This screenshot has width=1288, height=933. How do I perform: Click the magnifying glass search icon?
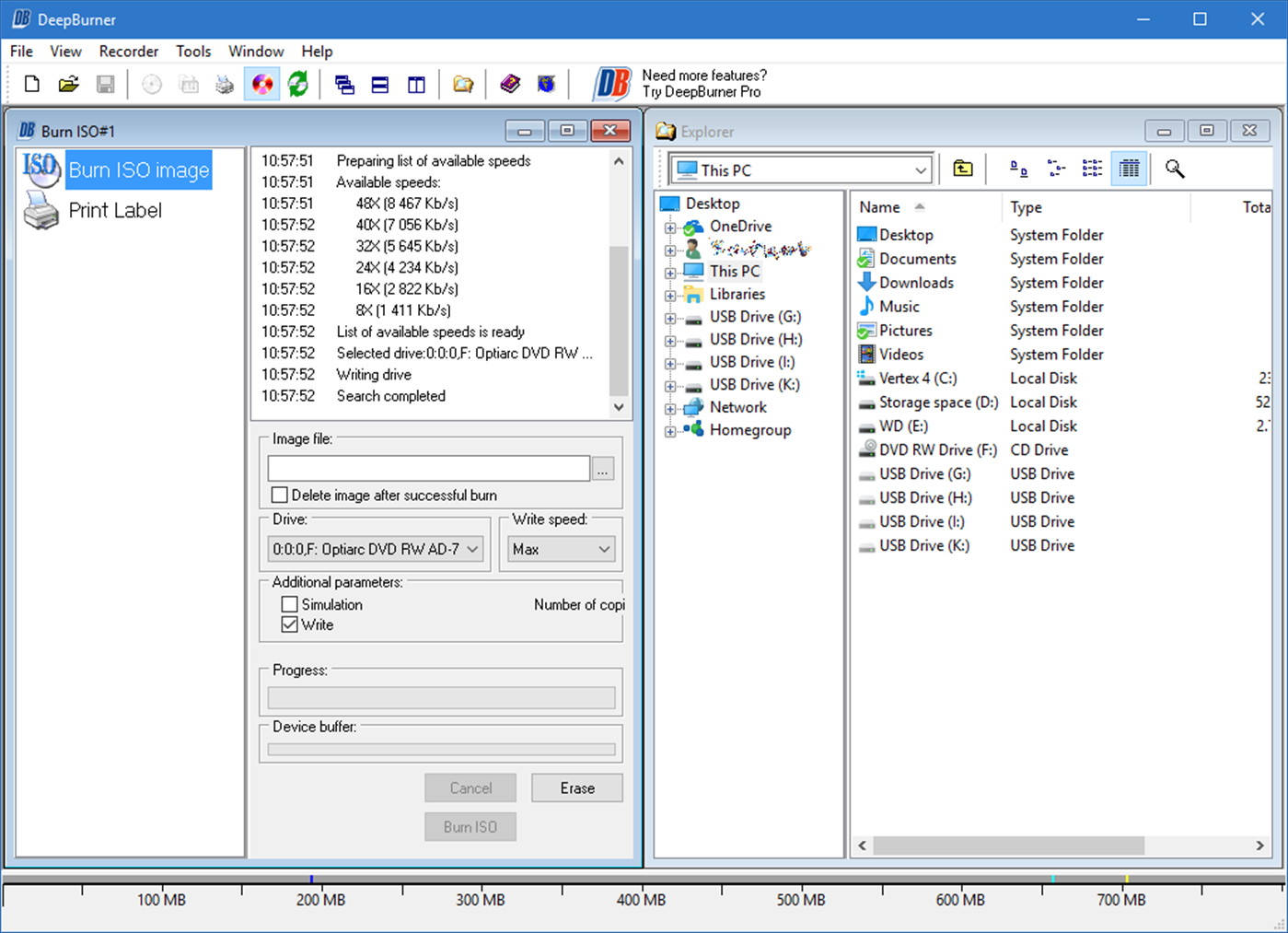(1175, 169)
